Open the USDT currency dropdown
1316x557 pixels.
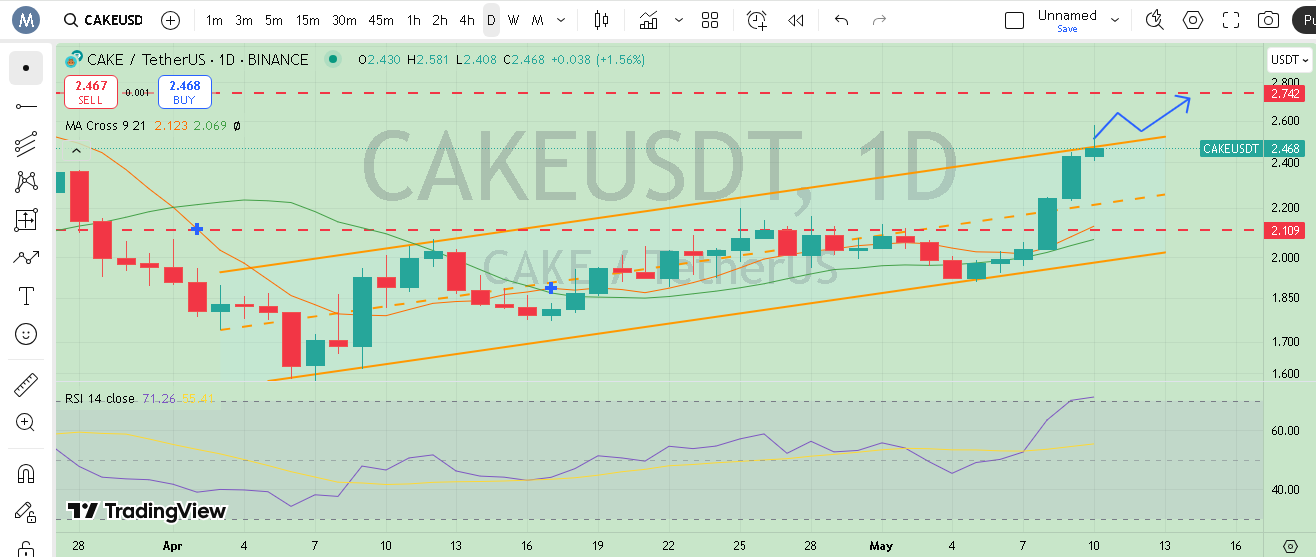click(x=1290, y=60)
